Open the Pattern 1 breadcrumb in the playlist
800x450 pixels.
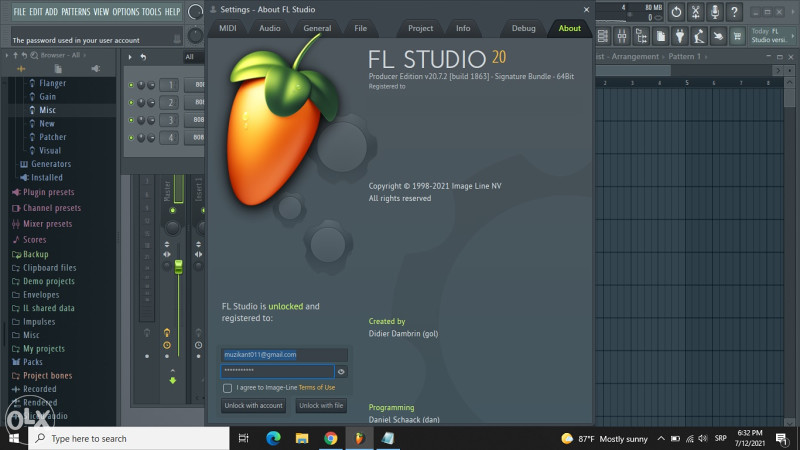point(684,56)
